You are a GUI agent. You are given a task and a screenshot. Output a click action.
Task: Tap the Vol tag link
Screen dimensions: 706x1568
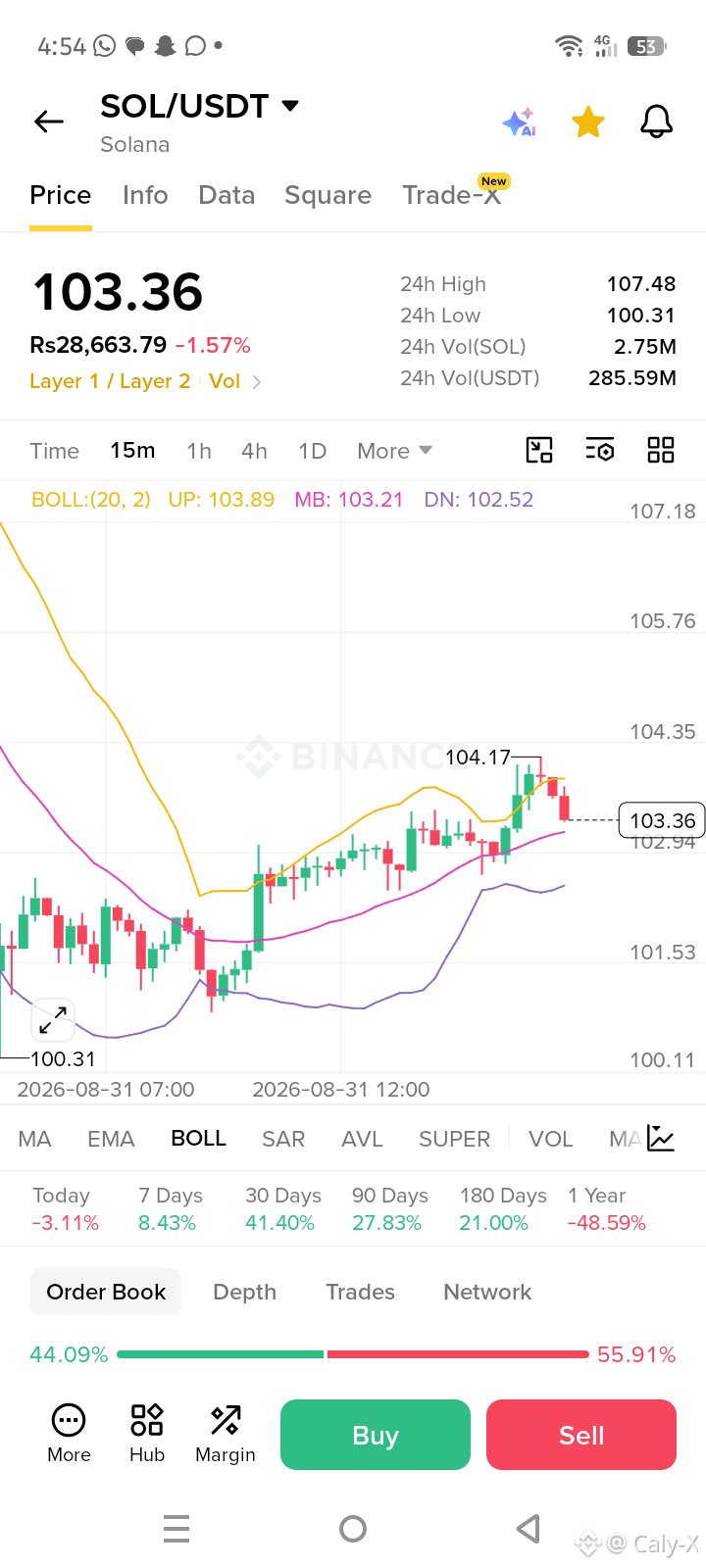point(225,381)
